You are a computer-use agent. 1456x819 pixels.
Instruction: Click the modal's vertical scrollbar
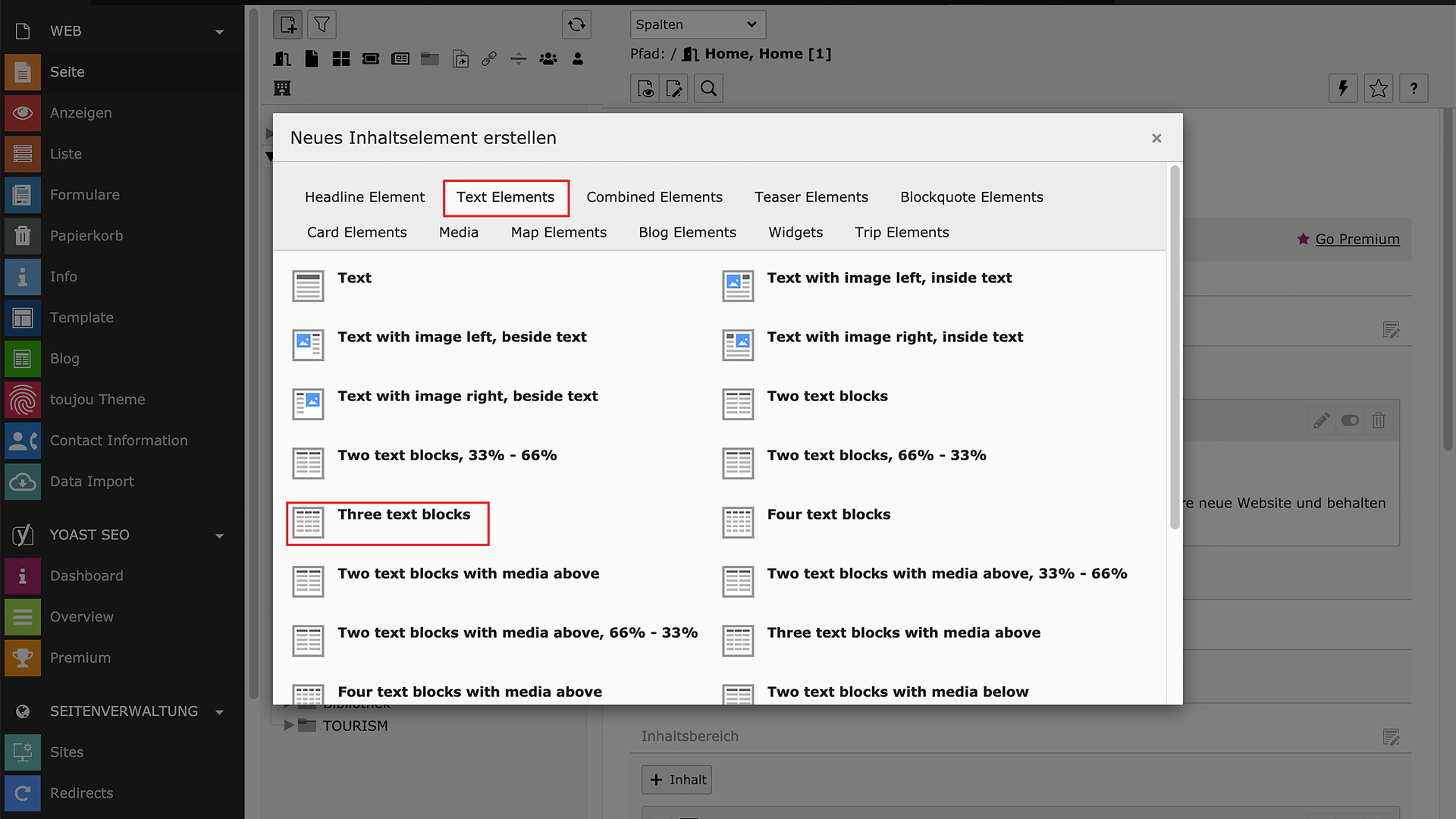1175,349
